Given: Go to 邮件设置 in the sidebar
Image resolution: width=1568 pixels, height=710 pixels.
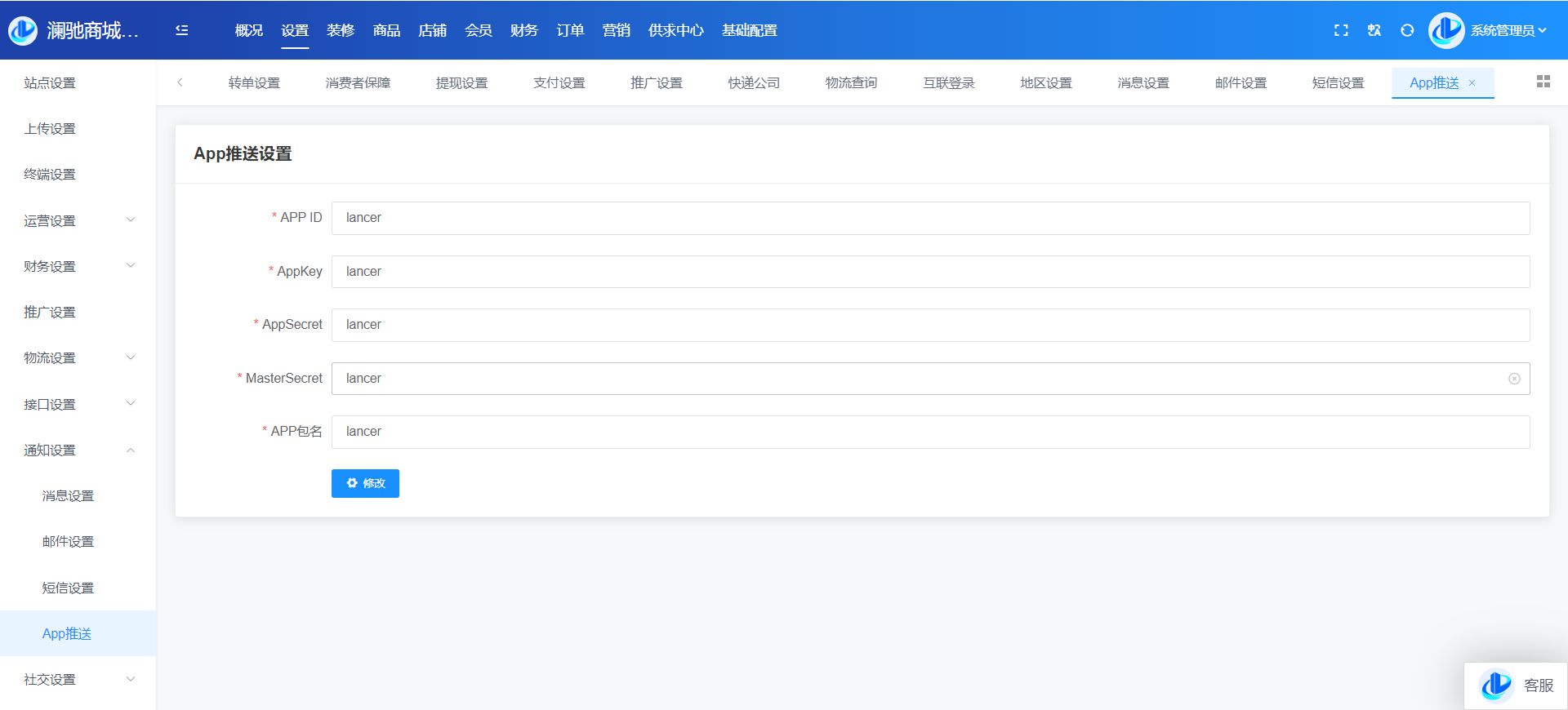Looking at the screenshot, I should pos(68,542).
